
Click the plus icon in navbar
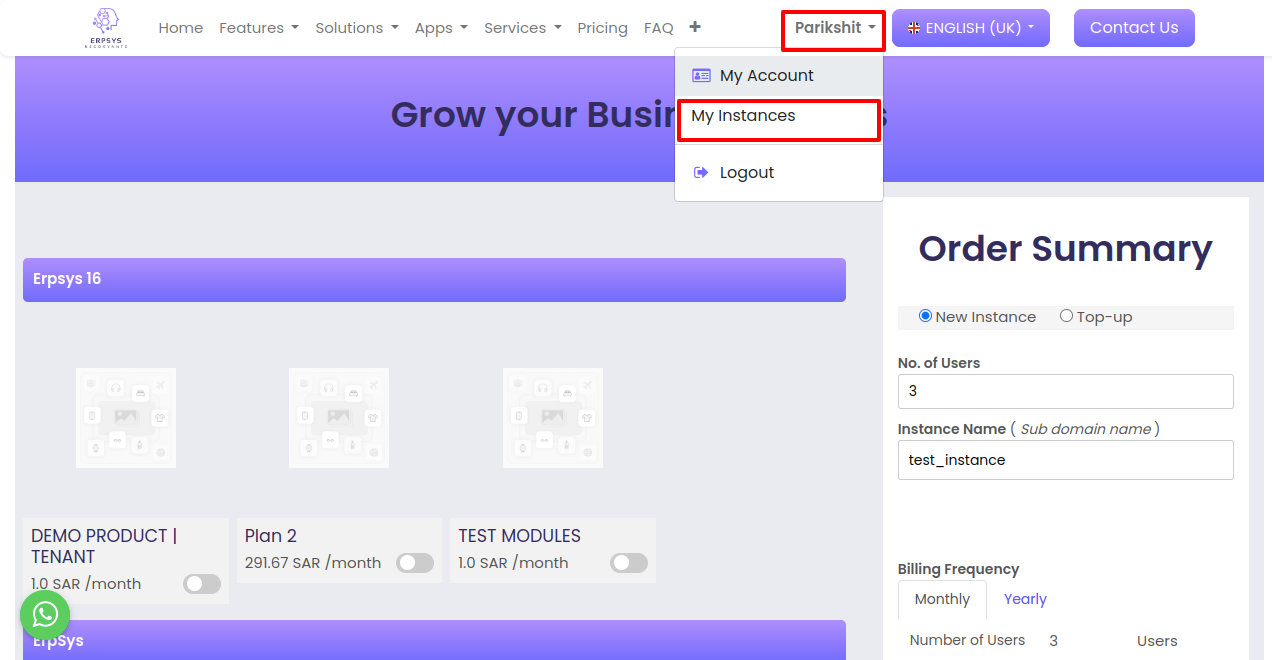tap(695, 27)
